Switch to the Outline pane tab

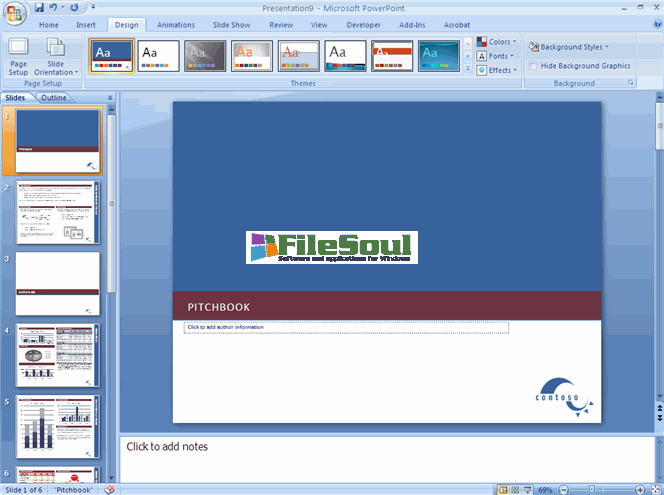coord(53,98)
